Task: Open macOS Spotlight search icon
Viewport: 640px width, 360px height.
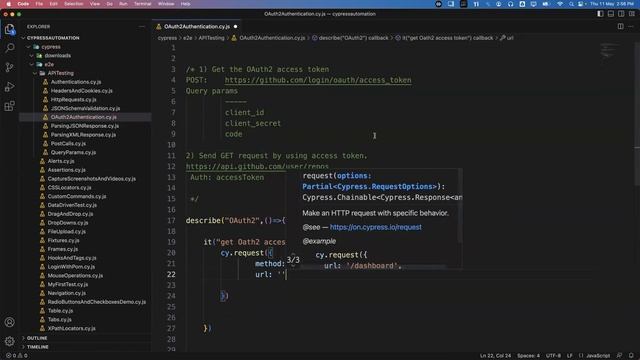Action: [x=571, y=4]
